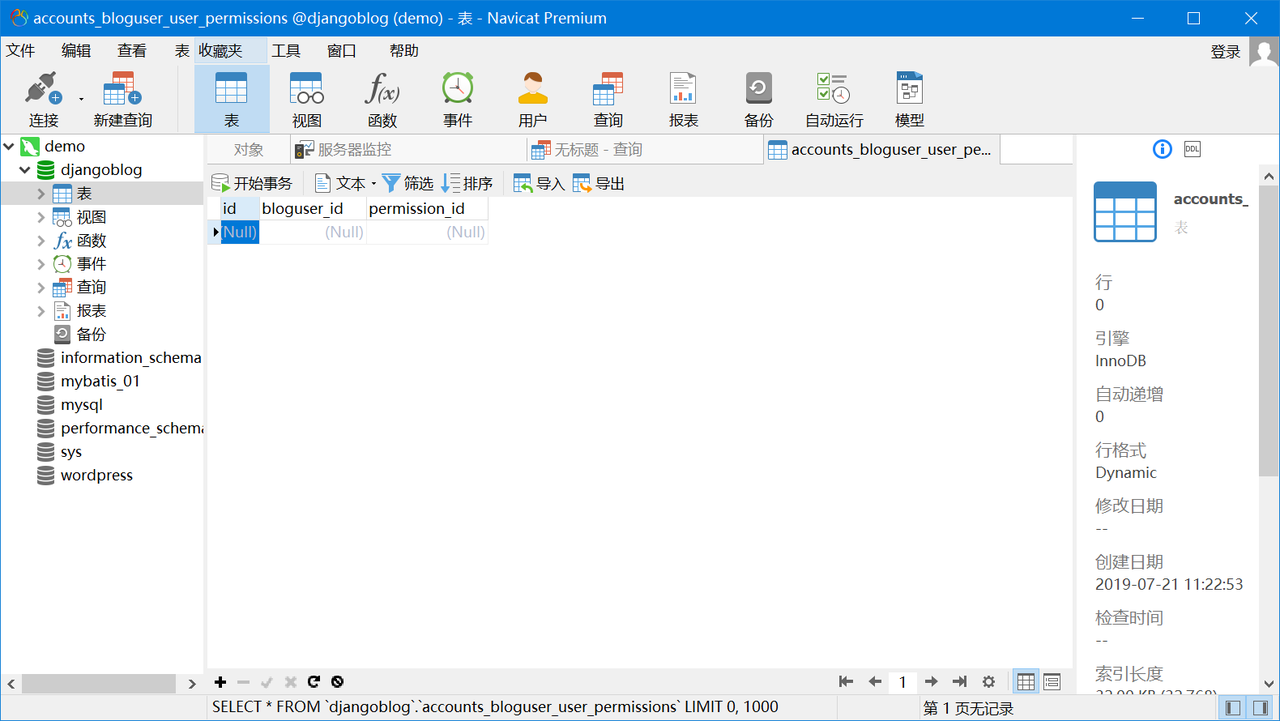Open the Model (模型) toolbar icon

(x=909, y=99)
